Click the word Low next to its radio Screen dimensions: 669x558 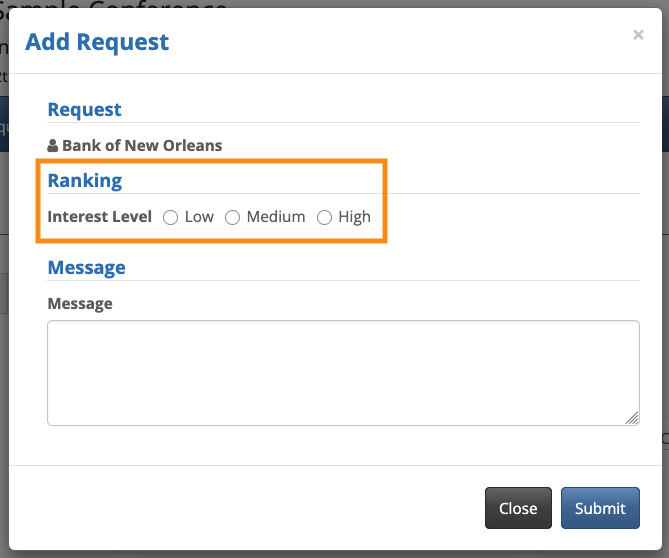(x=199, y=216)
